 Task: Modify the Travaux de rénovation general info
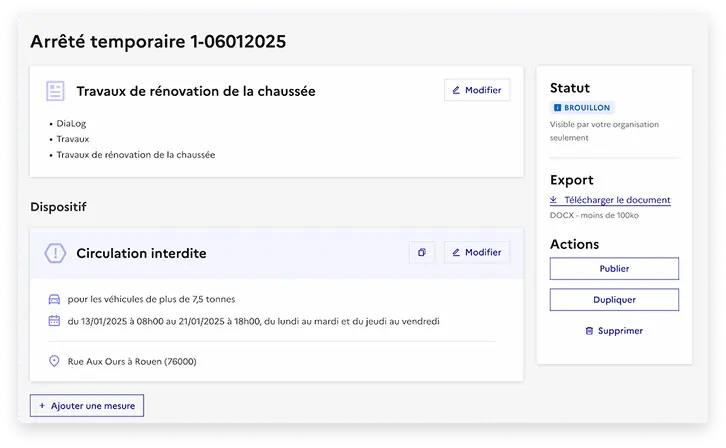pyautogui.click(x=477, y=90)
